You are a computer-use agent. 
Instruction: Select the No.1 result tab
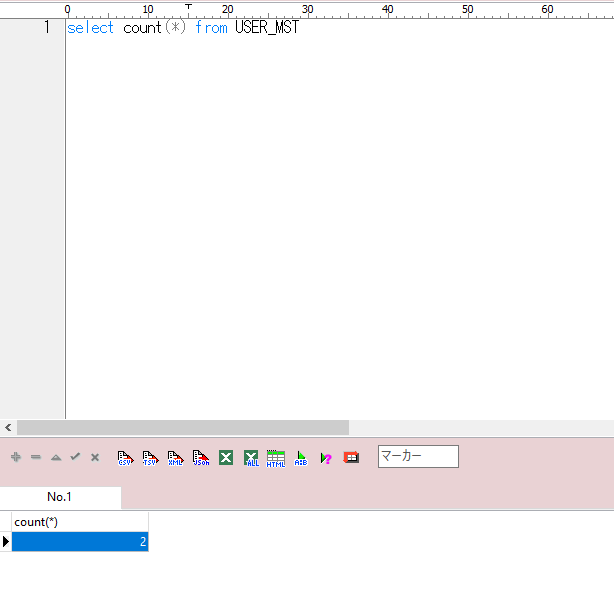pos(60,497)
